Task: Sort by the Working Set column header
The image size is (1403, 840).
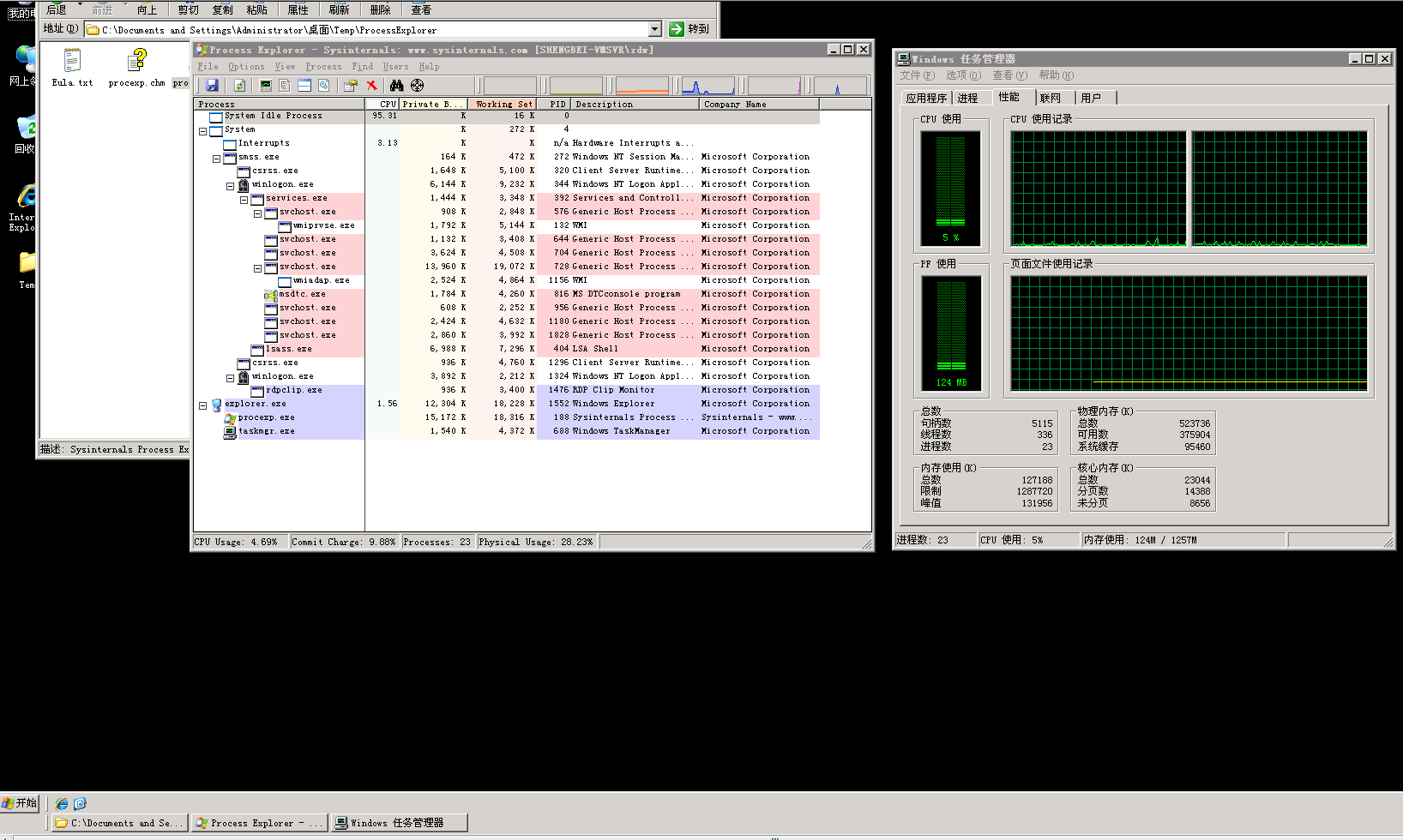Action: tap(503, 105)
